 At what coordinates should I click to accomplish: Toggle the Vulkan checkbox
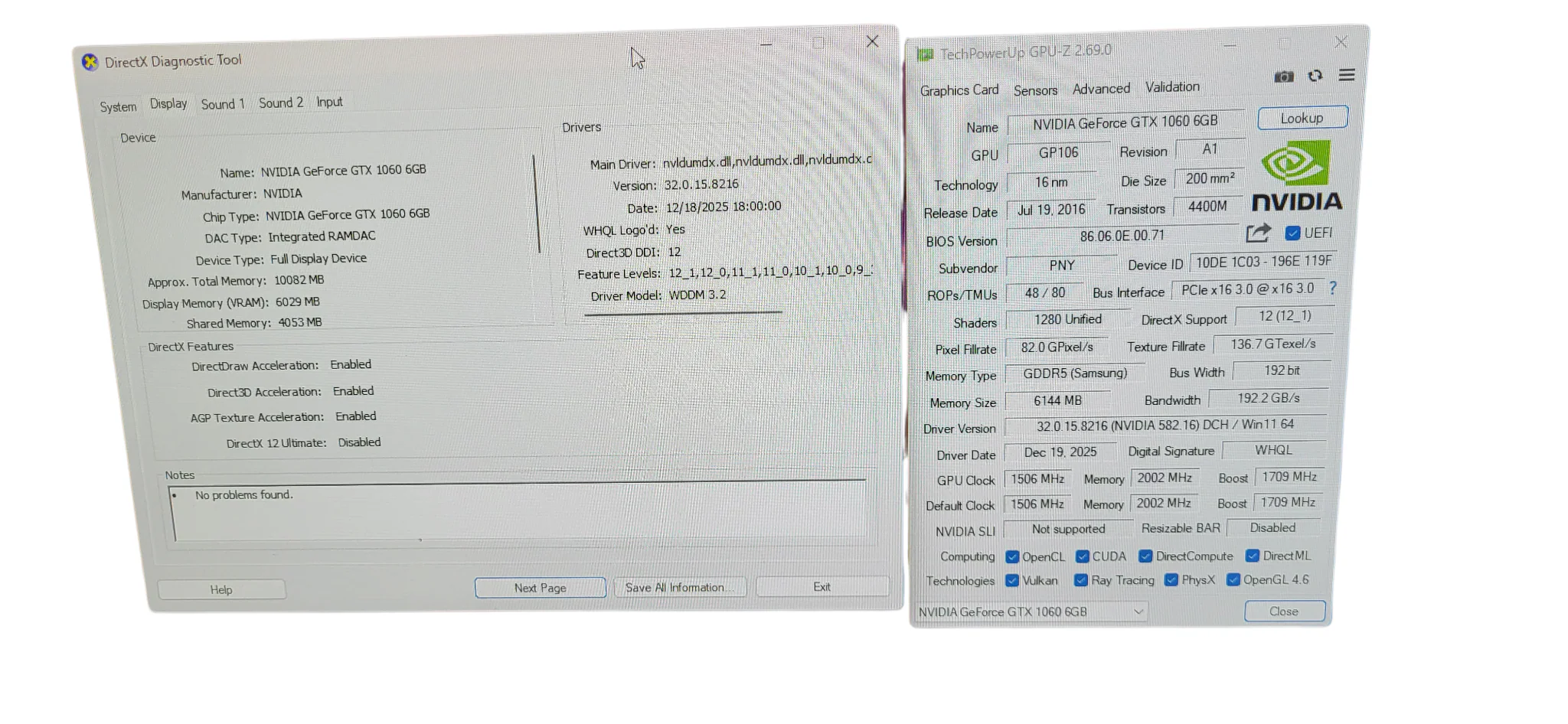tap(1012, 580)
